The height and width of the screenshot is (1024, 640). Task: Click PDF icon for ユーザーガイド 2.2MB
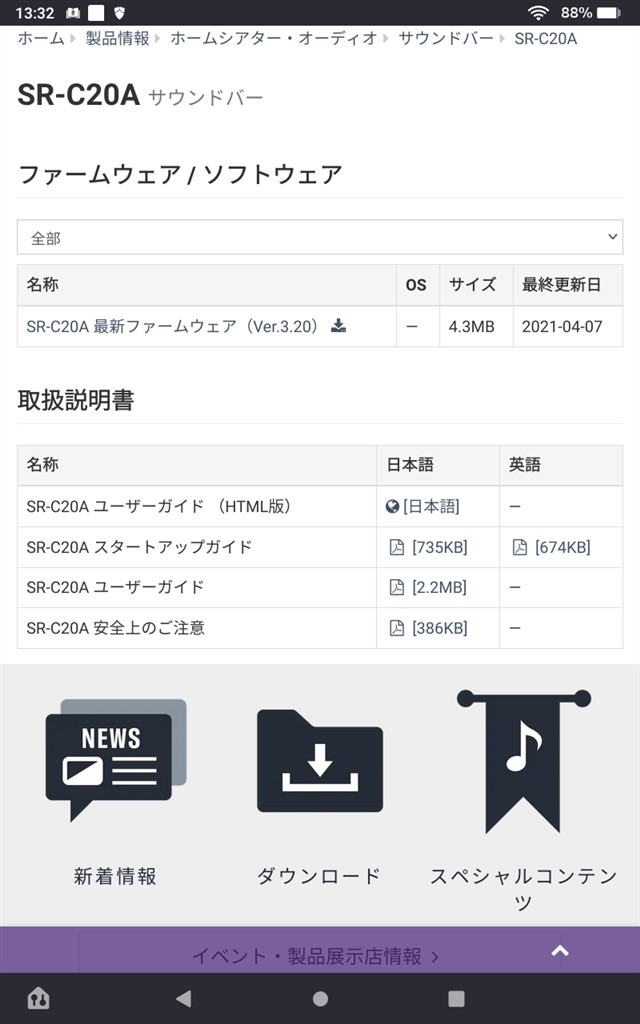click(396, 587)
